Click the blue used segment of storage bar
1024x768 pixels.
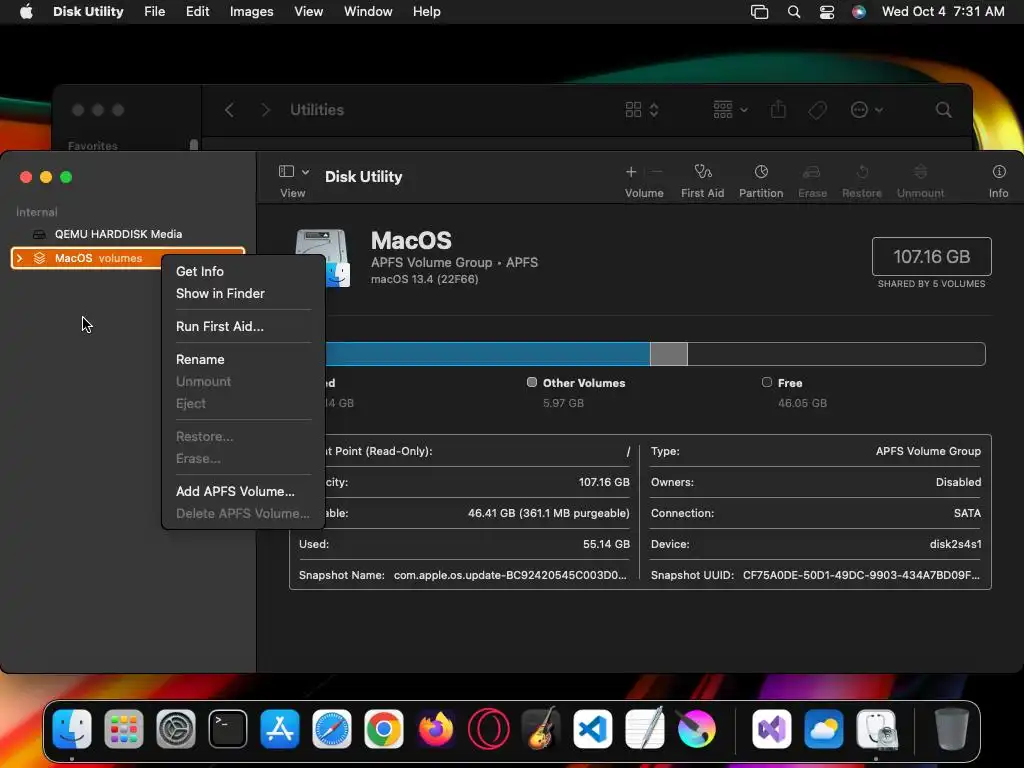[487, 354]
